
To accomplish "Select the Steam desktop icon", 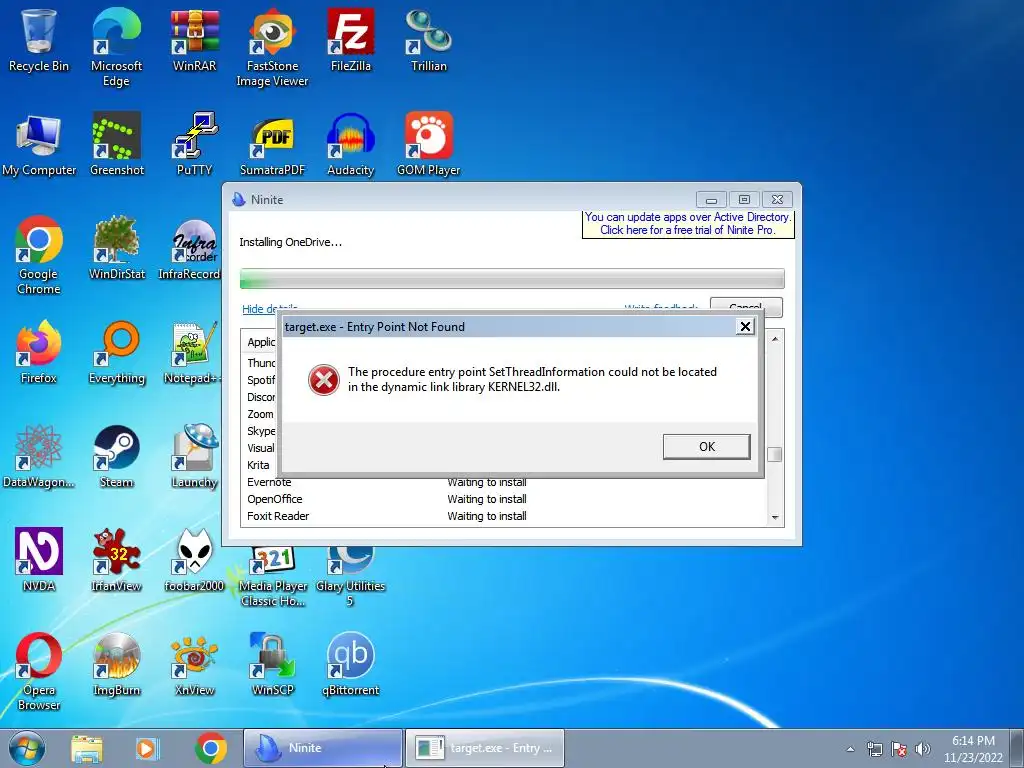I will [116, 456].
